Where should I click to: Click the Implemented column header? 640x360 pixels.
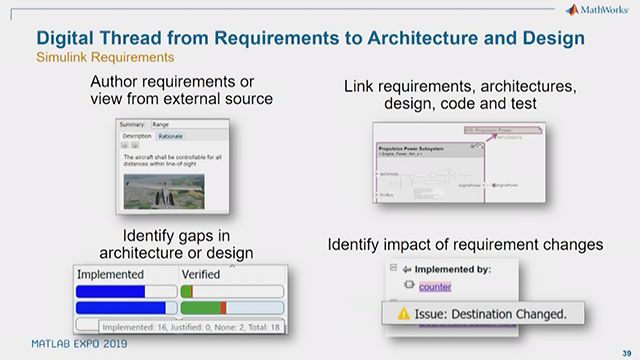pos(111,274)
